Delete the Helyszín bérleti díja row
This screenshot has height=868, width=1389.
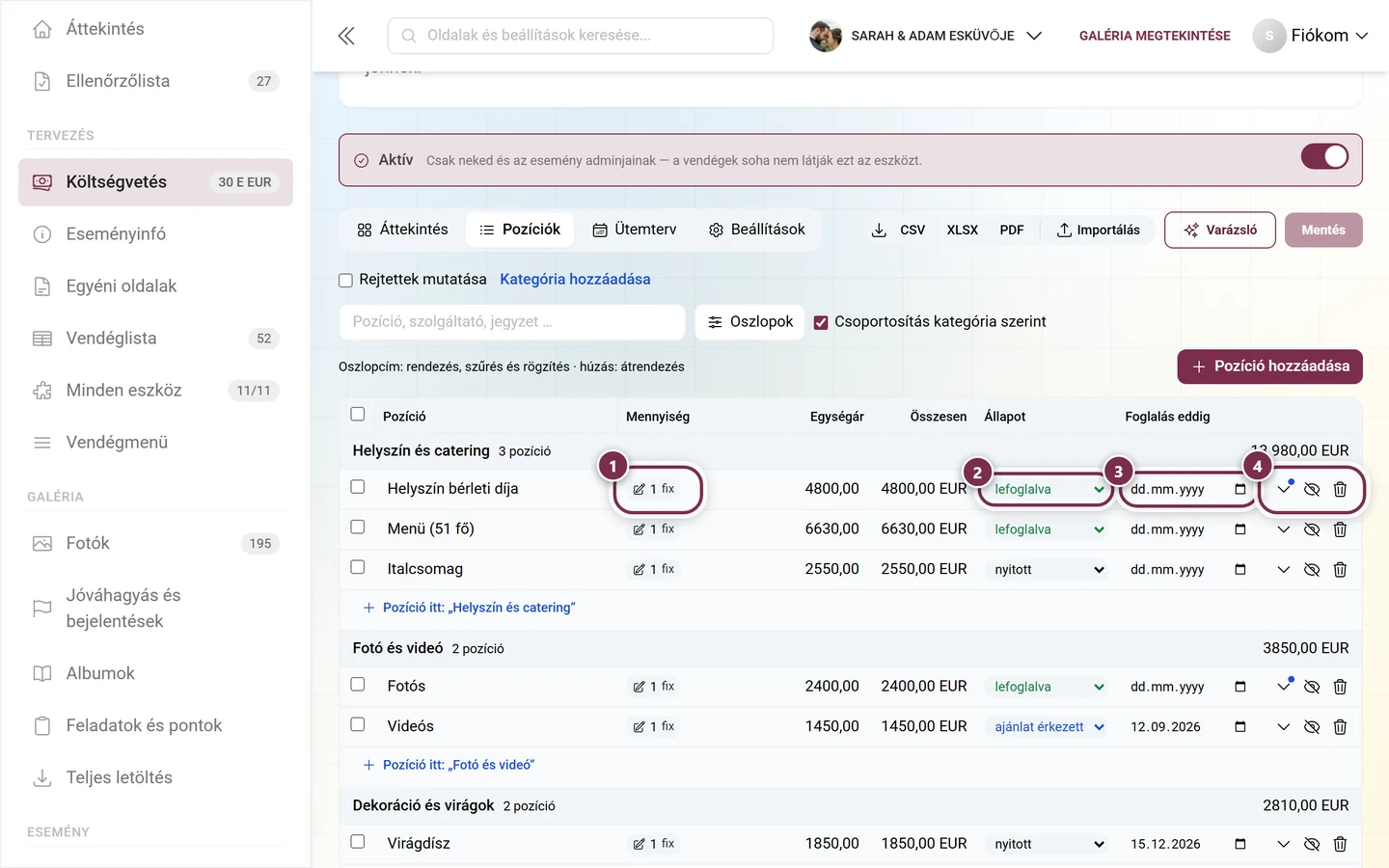(x=1340, y=490)
